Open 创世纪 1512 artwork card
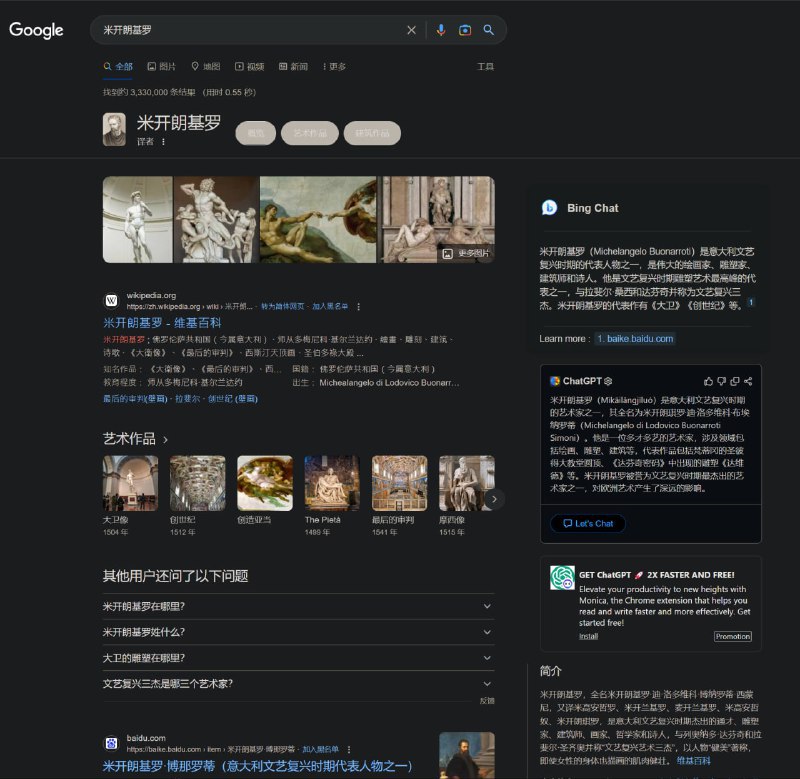 (x=197, y=495)
